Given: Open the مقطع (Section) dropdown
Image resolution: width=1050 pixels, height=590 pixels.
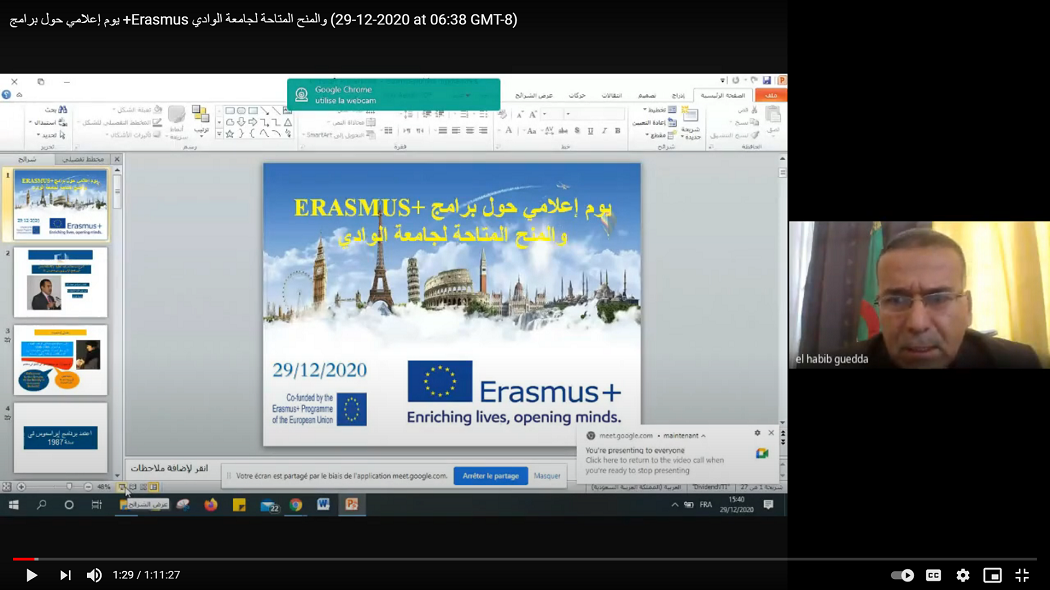Looking at the screenshot, I should click(660, 135).
